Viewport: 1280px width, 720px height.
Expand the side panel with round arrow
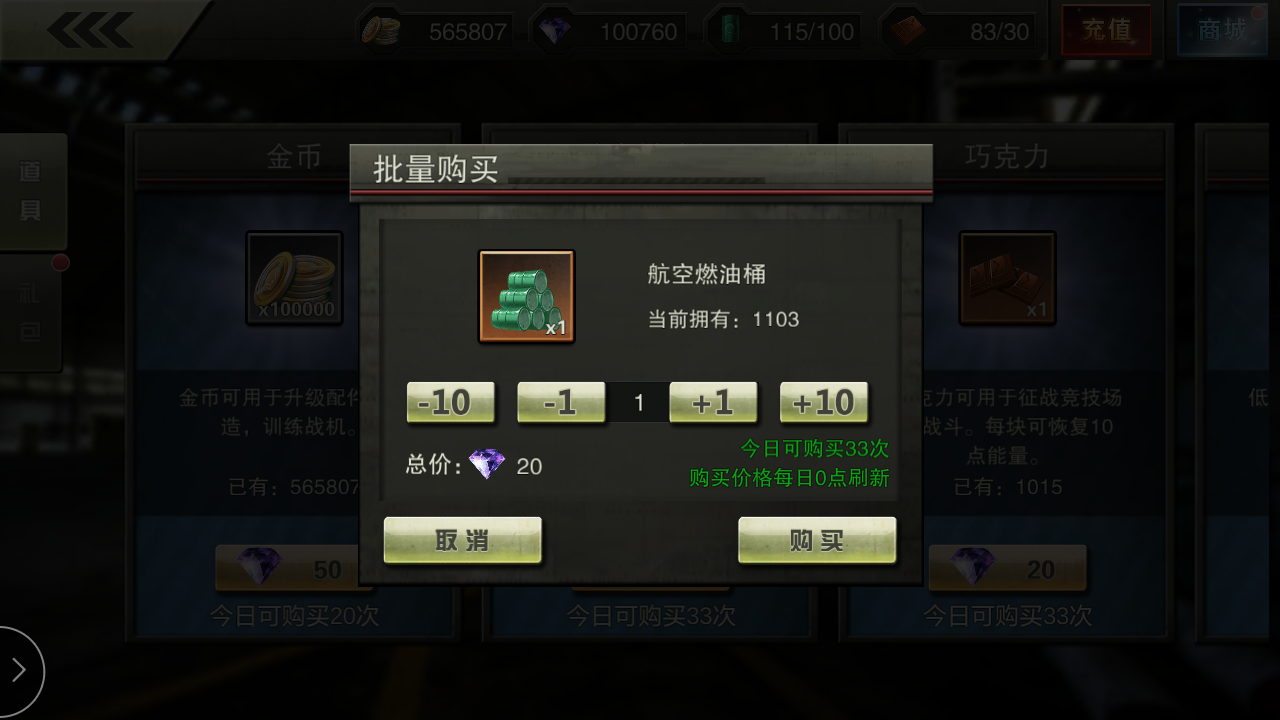(x=17, y=671)
